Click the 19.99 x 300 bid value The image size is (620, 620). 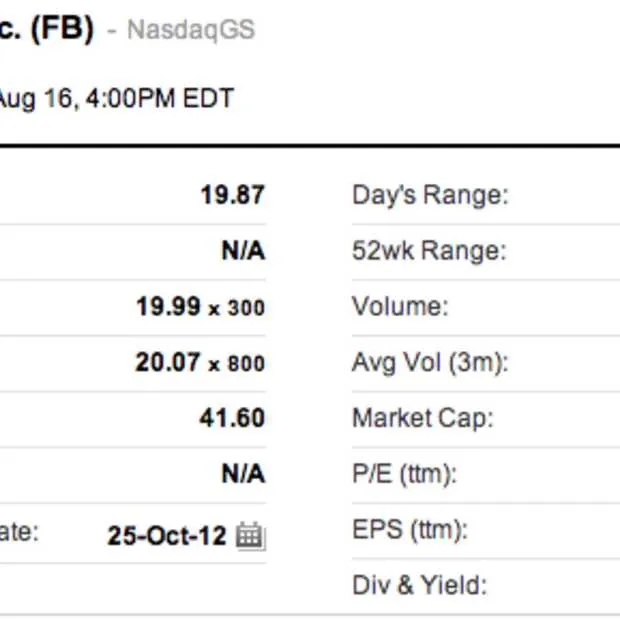[x=200, y=307]
